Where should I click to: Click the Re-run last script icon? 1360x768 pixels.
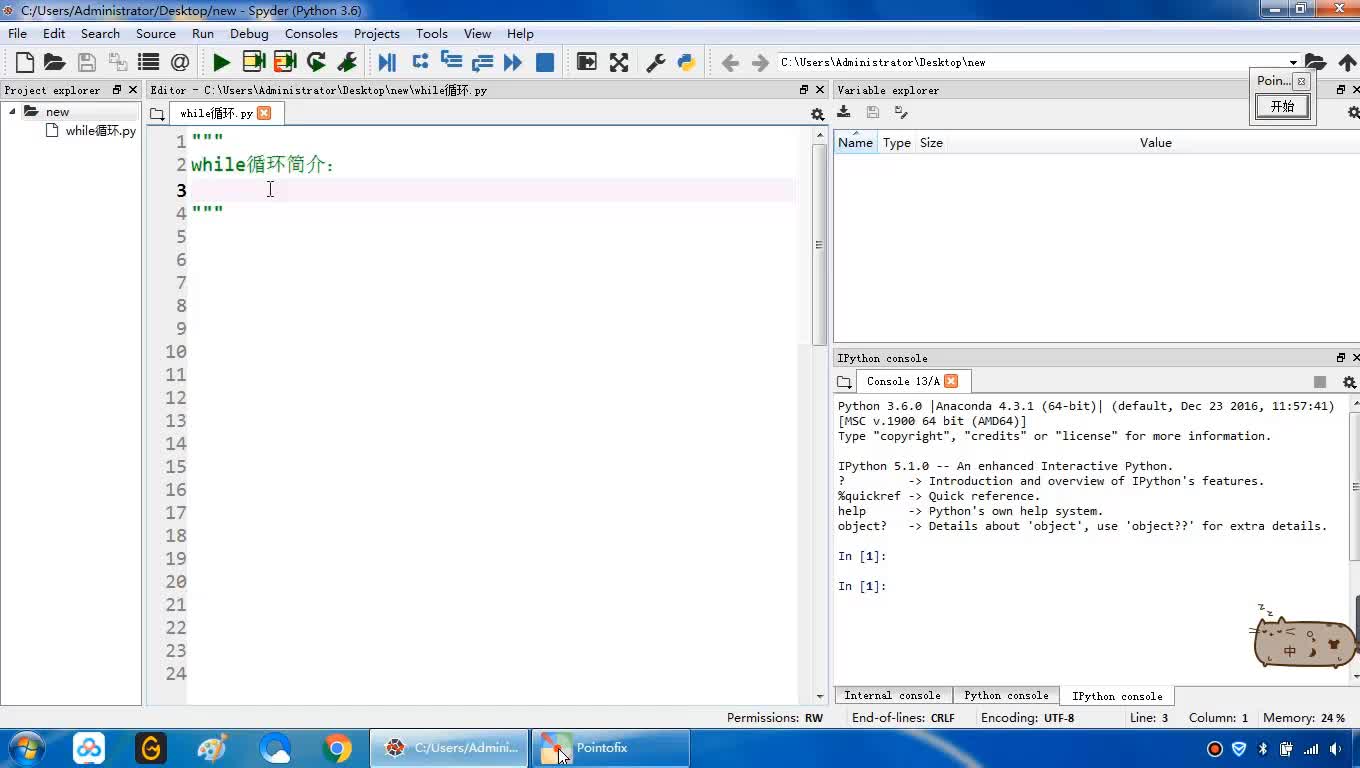[x=316, y=63]
